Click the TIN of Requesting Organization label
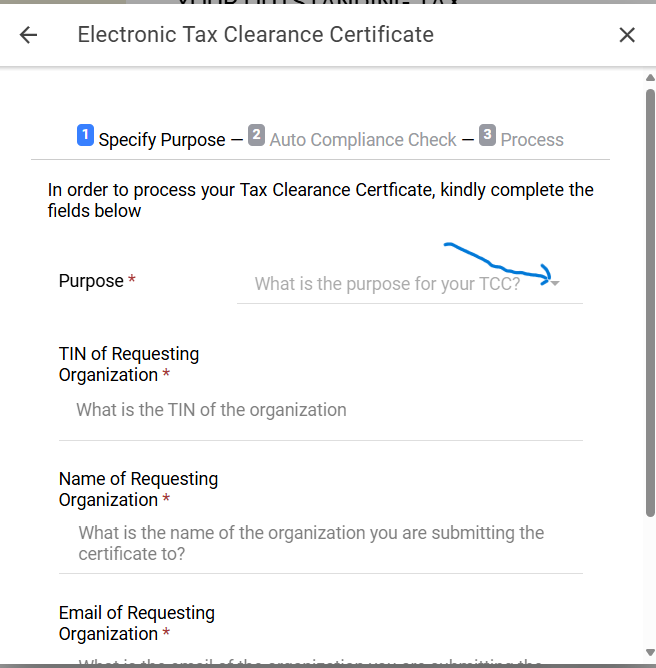This screenshot has height=668, width=656. (129, 364)
